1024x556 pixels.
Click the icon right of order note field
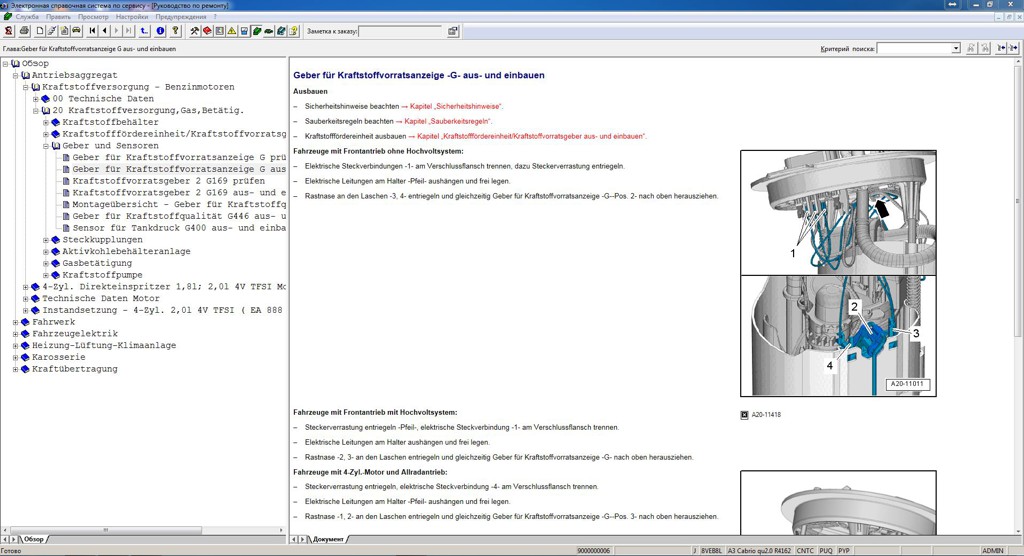click(453, 31)
